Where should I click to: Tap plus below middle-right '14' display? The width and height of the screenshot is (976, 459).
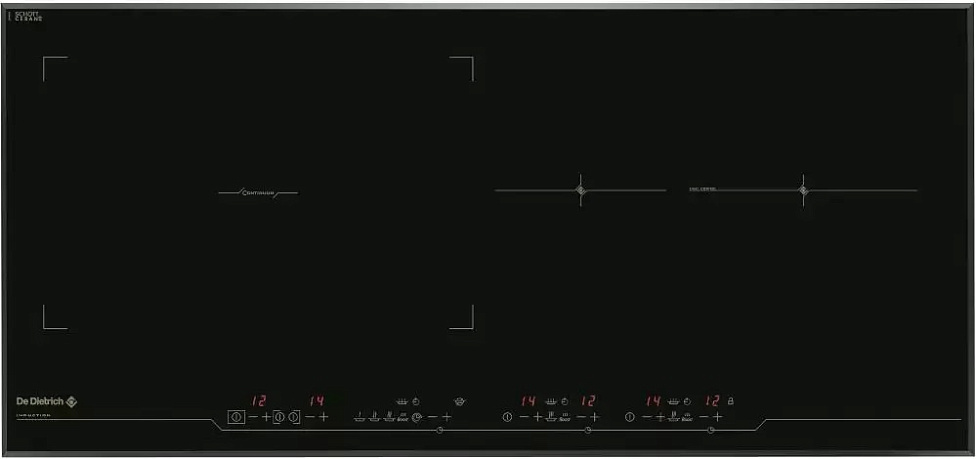(538, 417)
